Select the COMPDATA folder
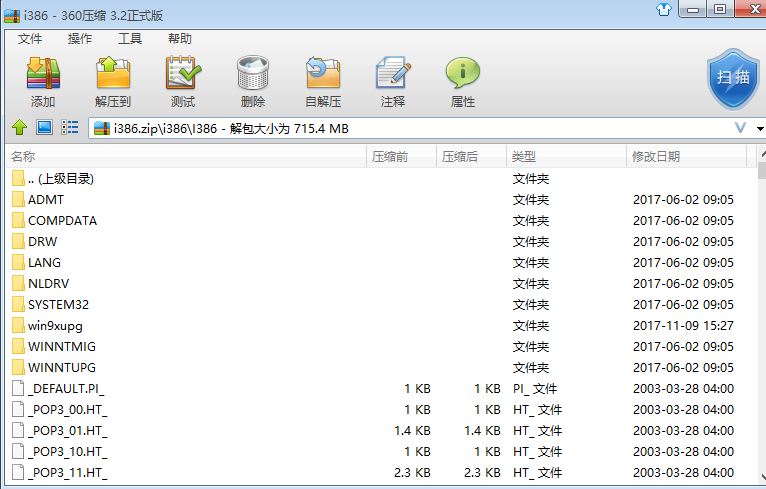Screen dimensions: 766x489 [381, 220]
